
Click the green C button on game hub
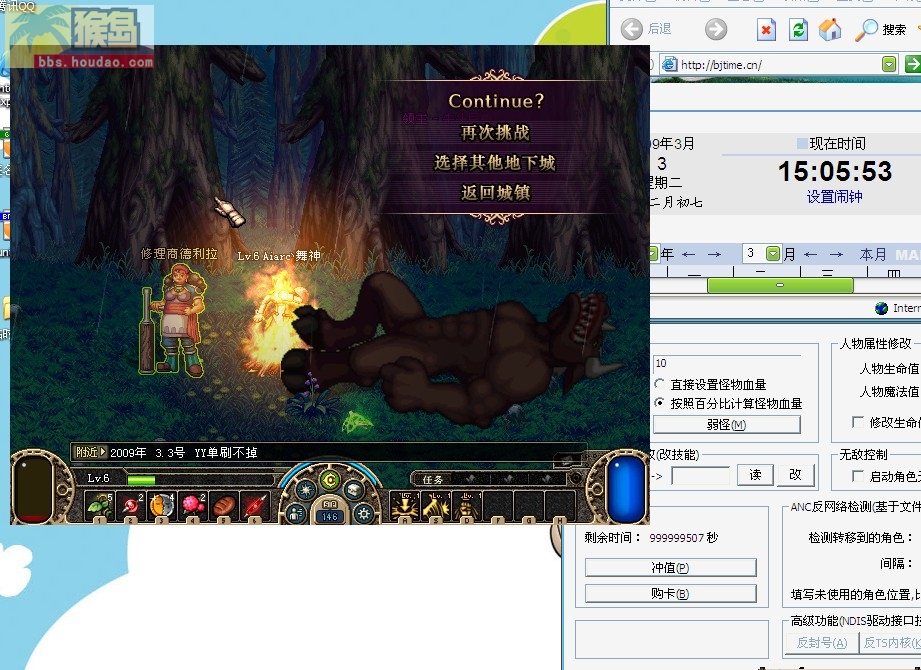click(330, 480)
